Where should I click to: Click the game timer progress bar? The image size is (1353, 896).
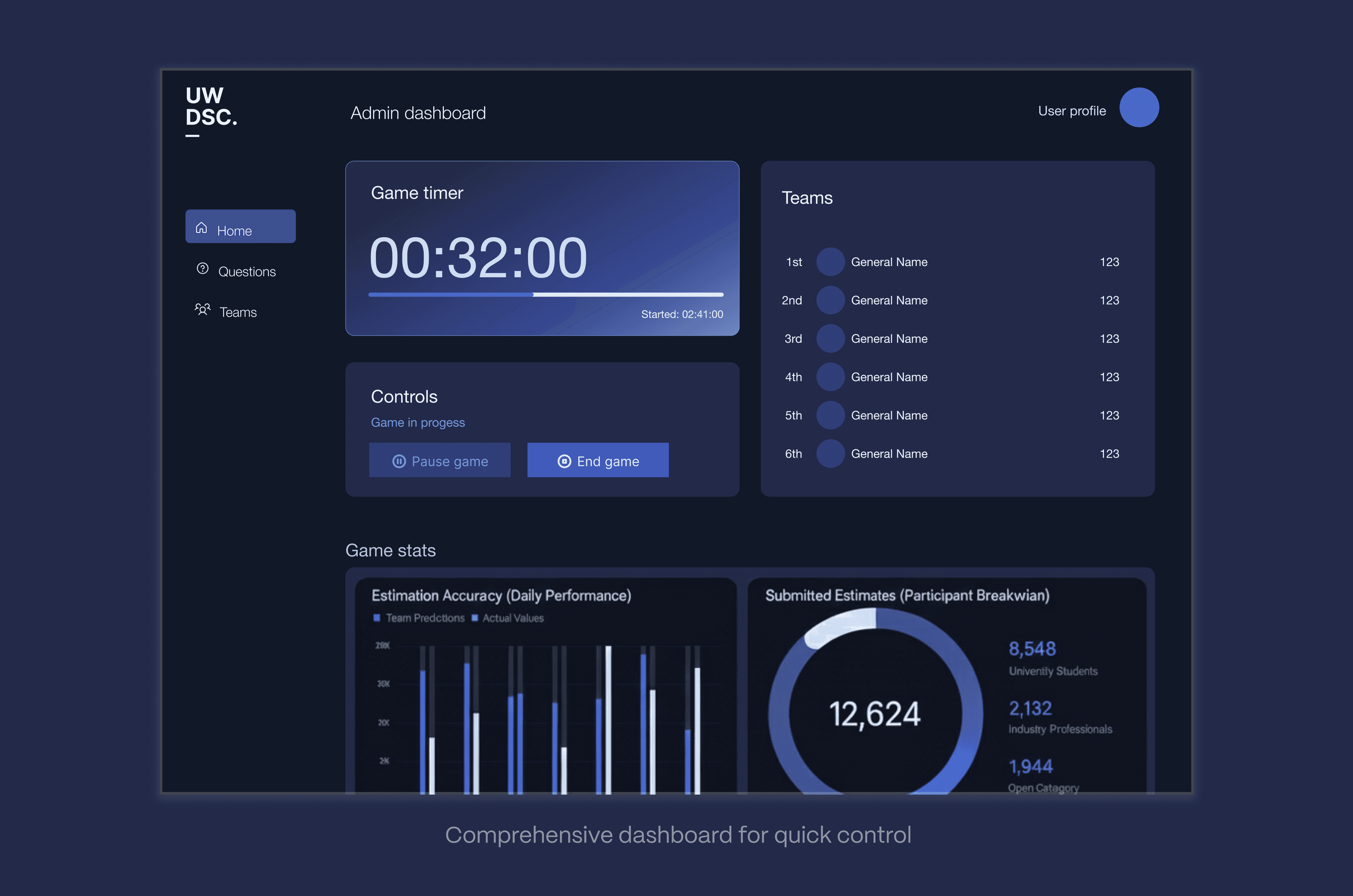(x=546, y=295)
